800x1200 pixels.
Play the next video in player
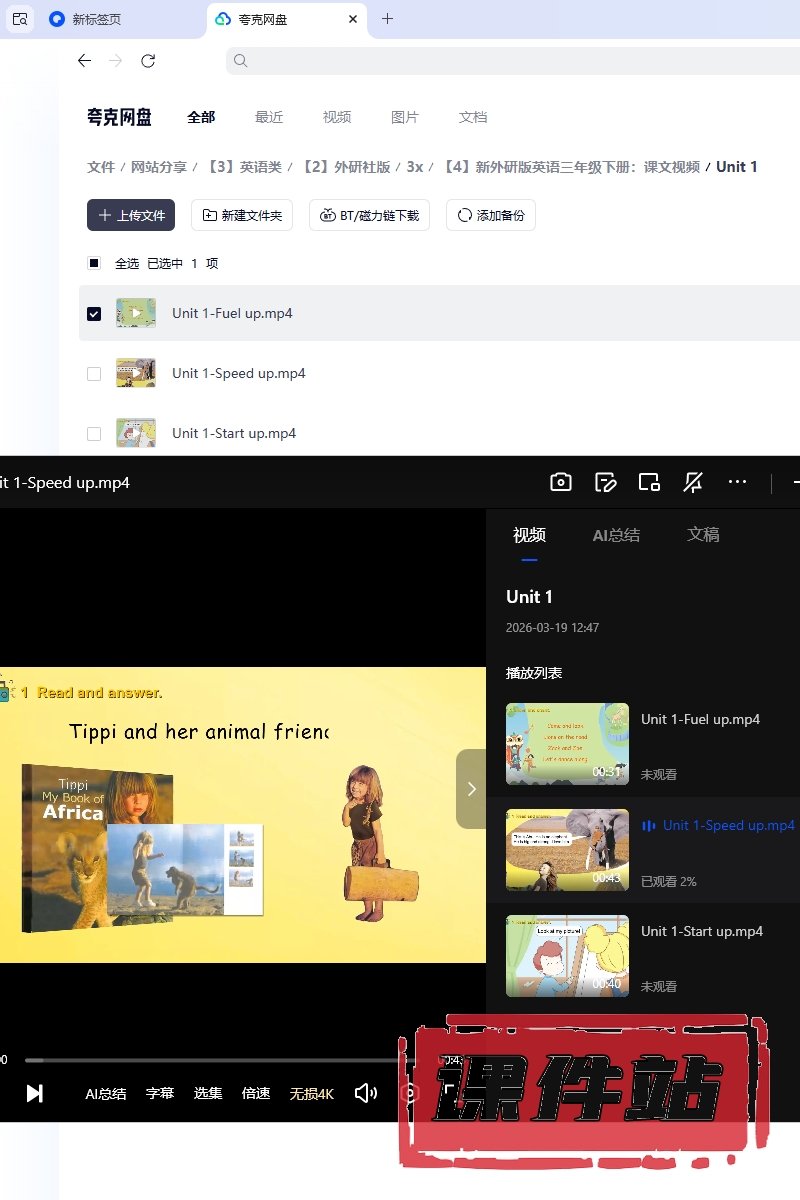tap(34, 1093)
